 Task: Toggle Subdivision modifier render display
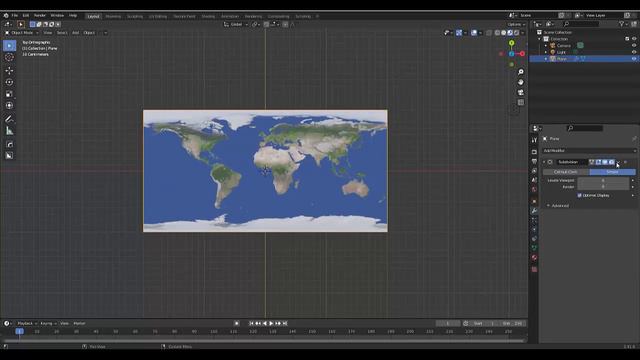(x=611, y=162)
